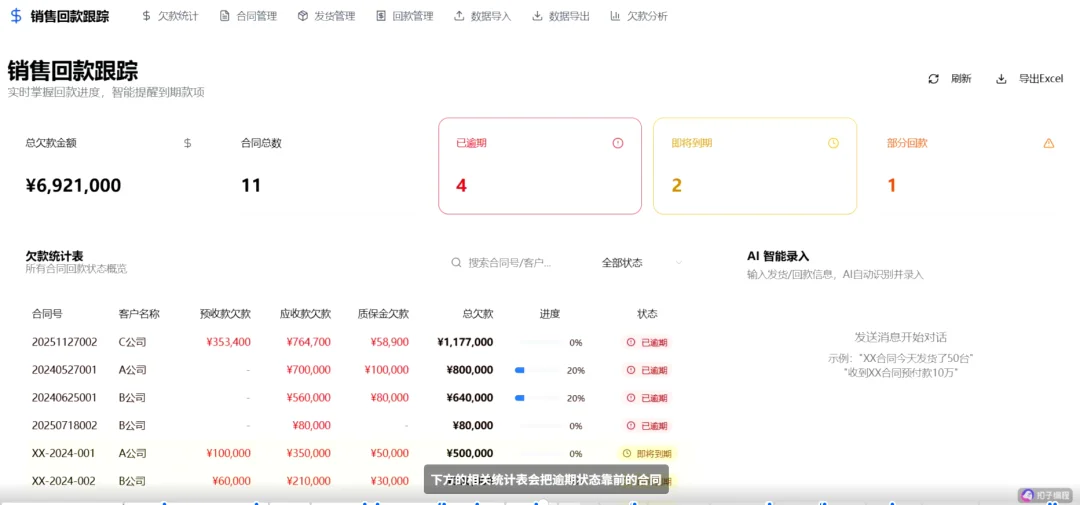Focus the 搜索合同号/客户 search field

click(x=510, y=262)
